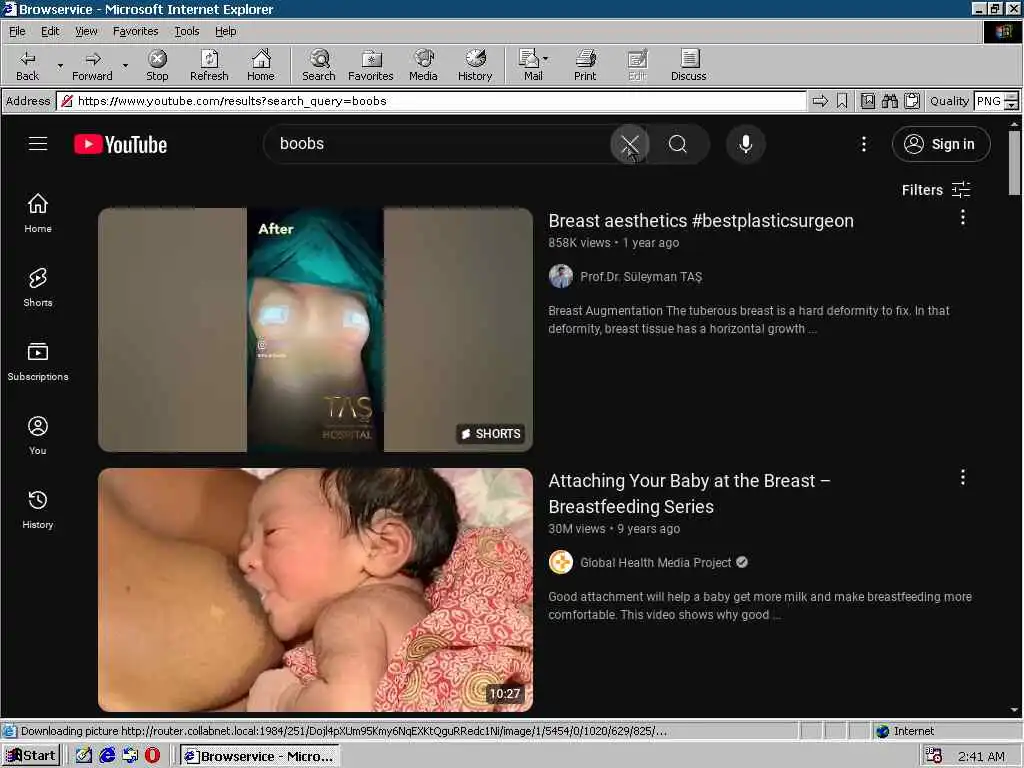This screenshot has width=1024, height=768.
Task: Open You in sidebar
Action: (x=38, y=435)
